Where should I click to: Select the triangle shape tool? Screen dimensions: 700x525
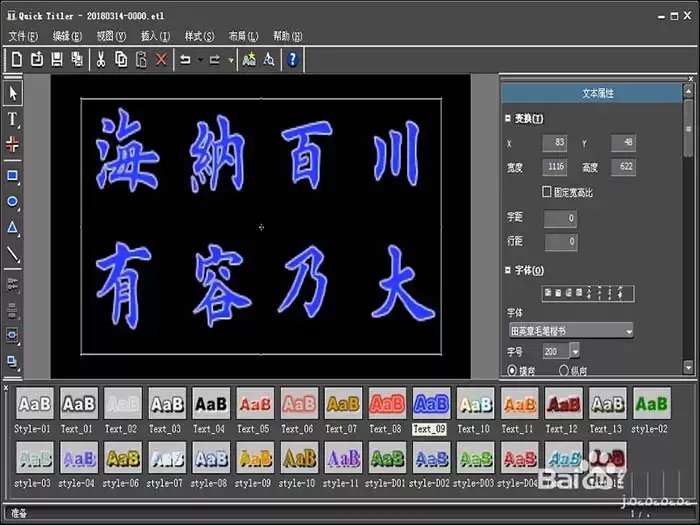(12, 228)
